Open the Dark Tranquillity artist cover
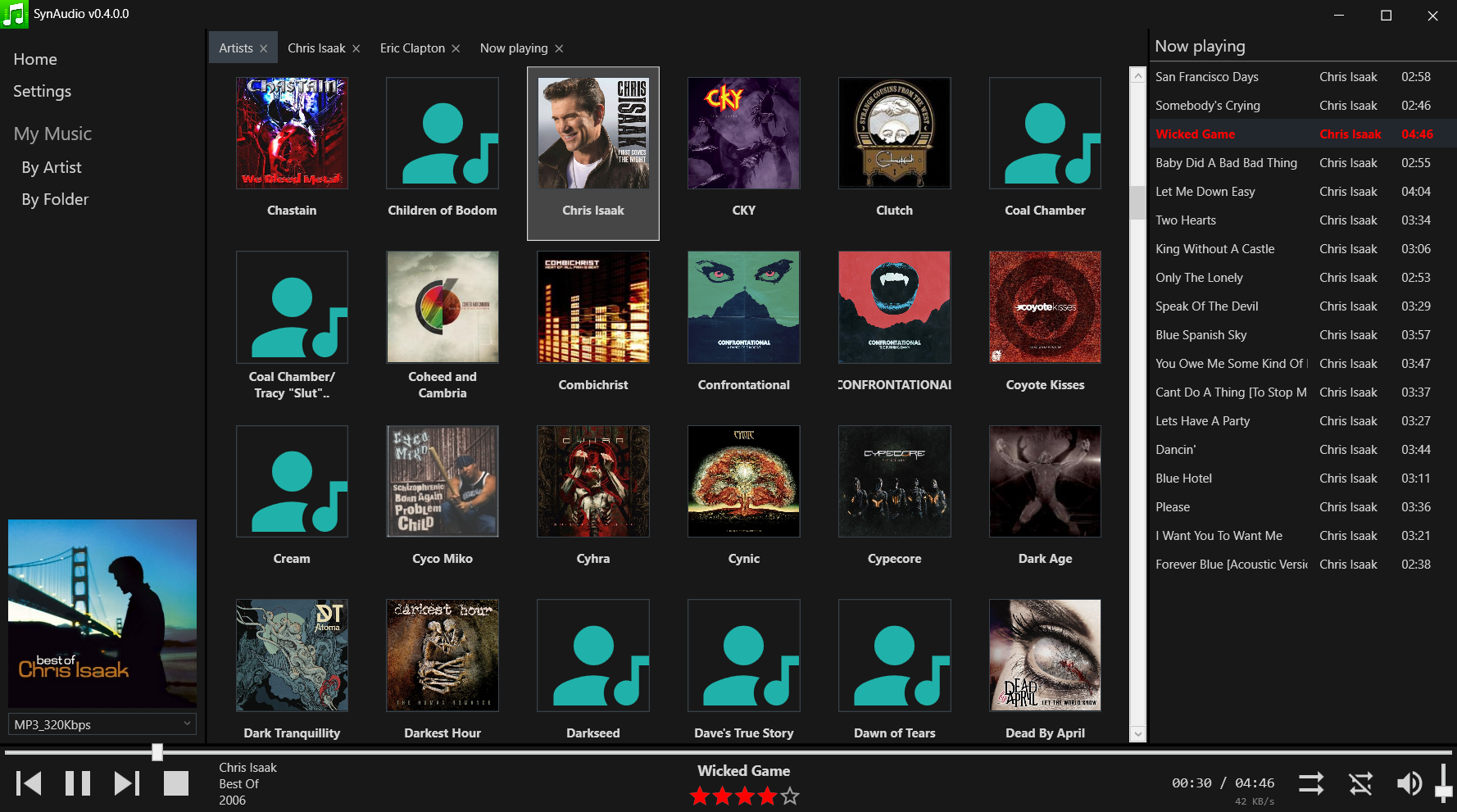Viewport: 1457px width, 812px height. pyautogui.click(x=292, y=655)
